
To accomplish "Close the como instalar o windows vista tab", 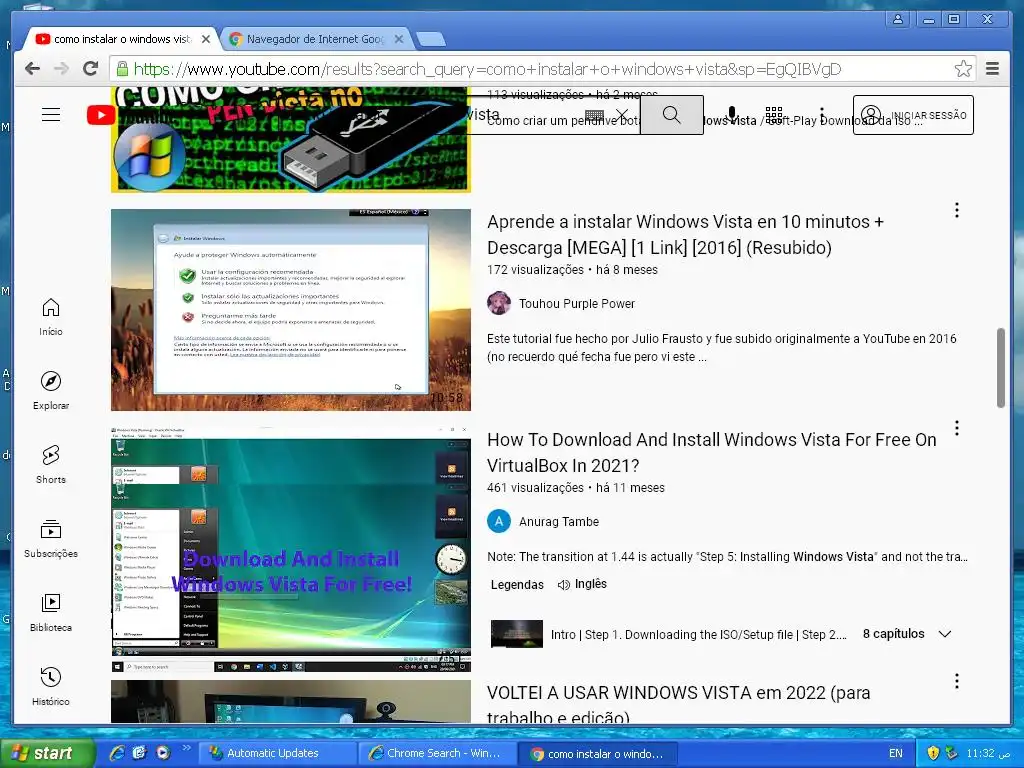I will tap(206, 39).
